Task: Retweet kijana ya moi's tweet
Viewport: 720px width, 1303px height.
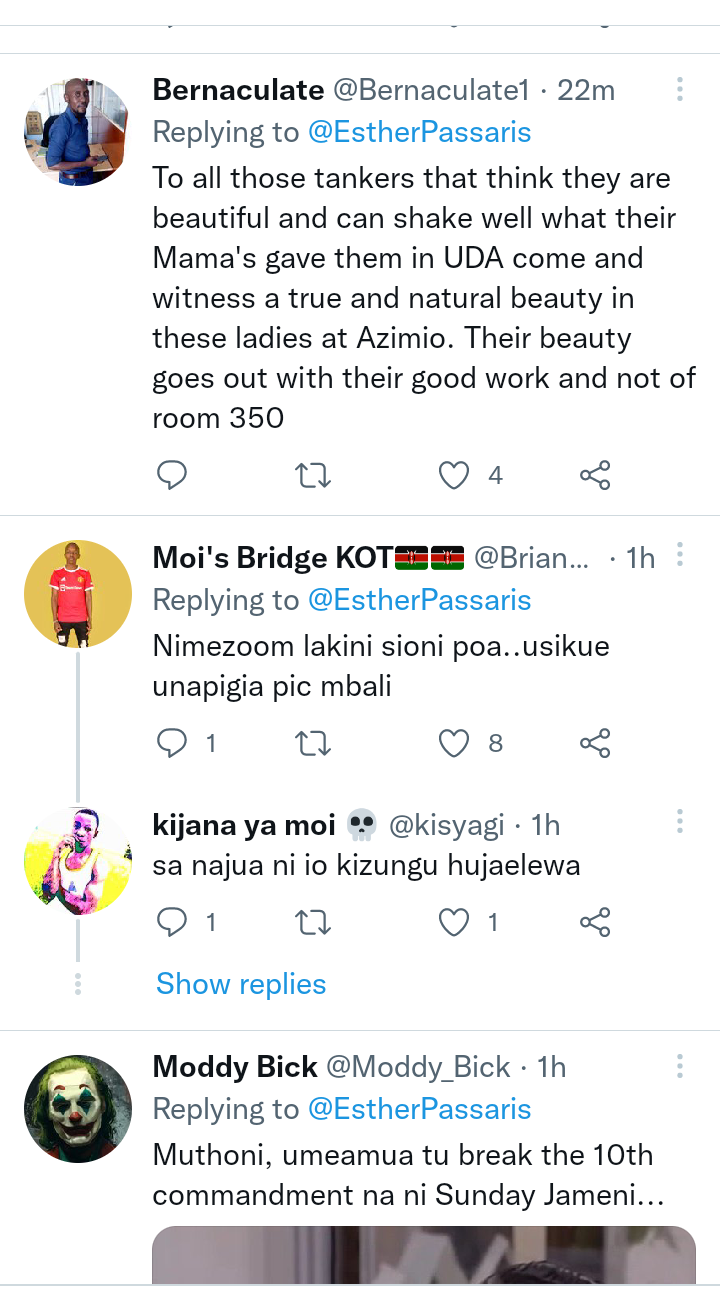Action: tap(314, 921)
